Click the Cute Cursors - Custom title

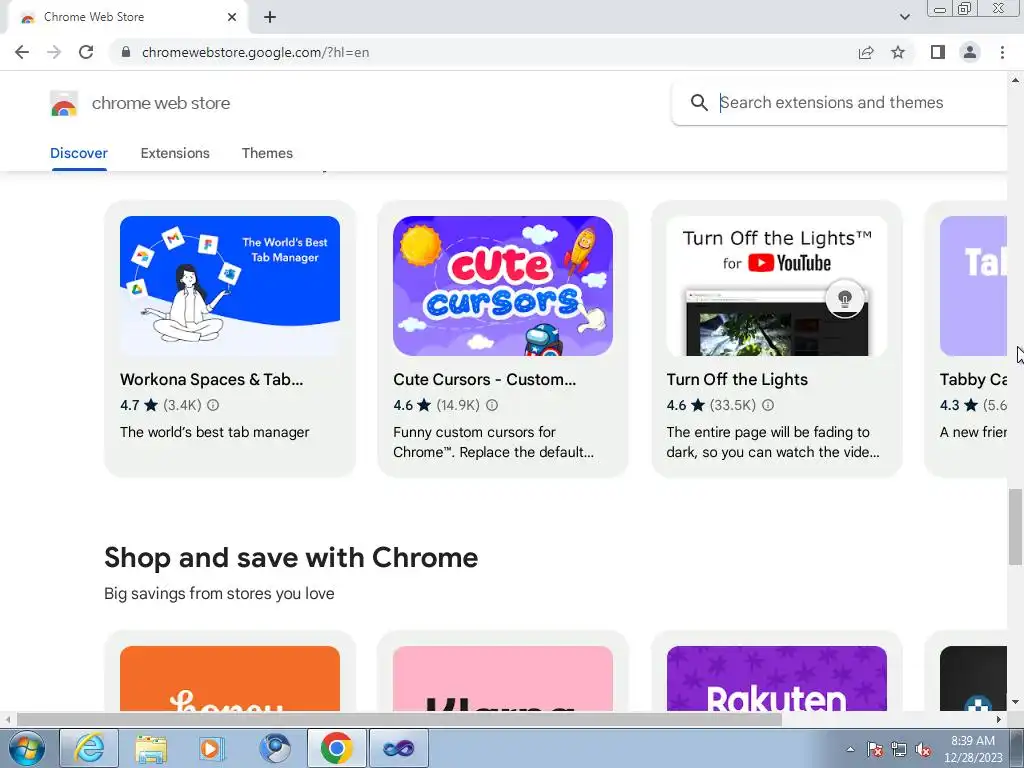(485, 379)
